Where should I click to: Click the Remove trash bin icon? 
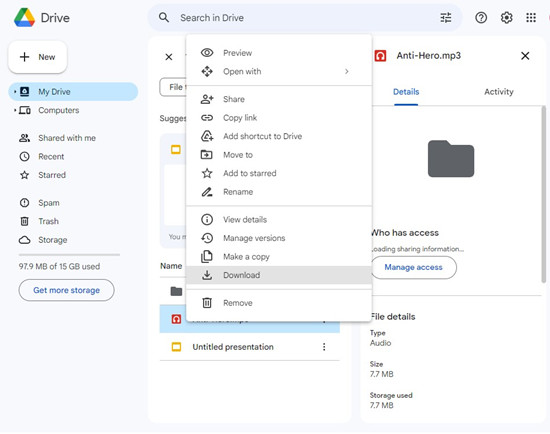pos(207,303)
